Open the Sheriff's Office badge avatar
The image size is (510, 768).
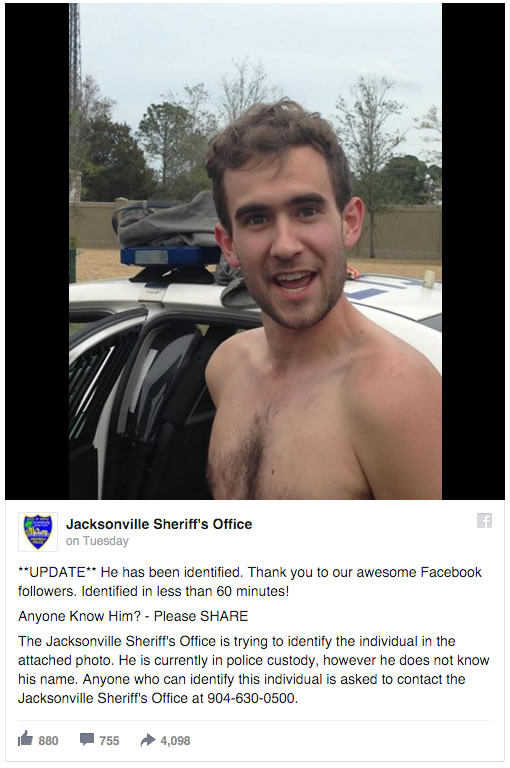[x=38, y=531]
